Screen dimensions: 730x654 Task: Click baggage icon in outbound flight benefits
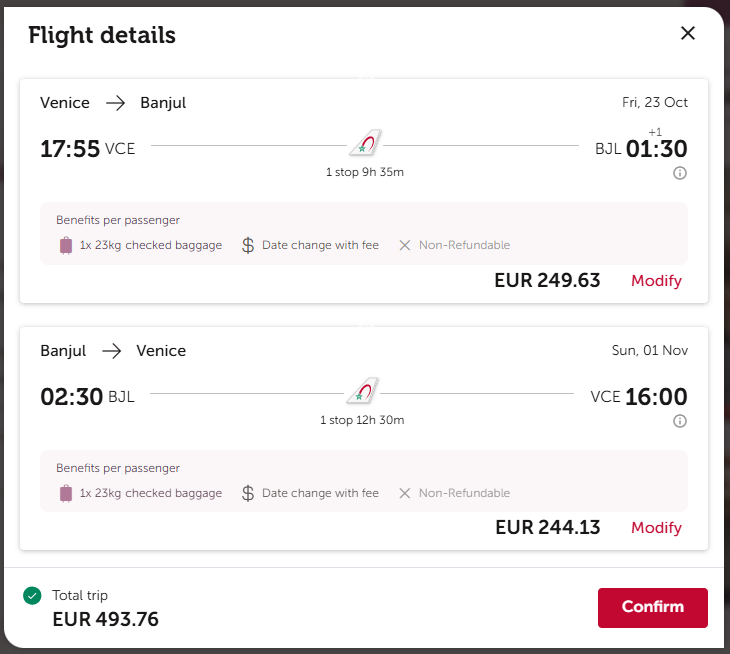66,245
